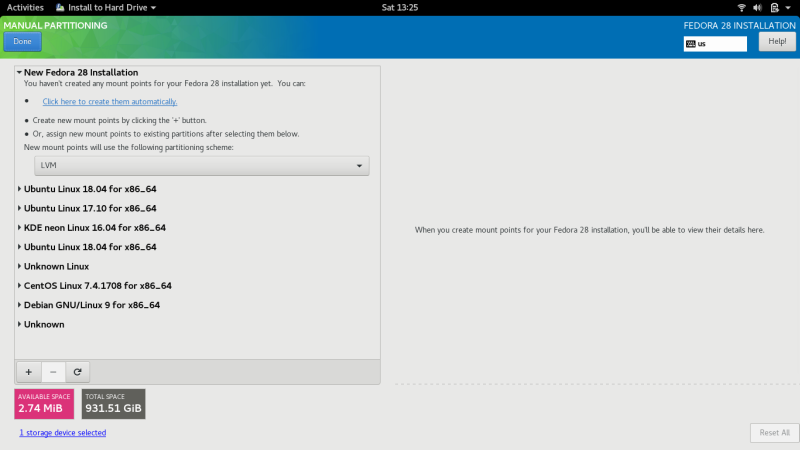800x450 pixels.
Task: Expand CentOS Linux 7.4.1708 for x86_64
Action: click(x=19, y=286)
